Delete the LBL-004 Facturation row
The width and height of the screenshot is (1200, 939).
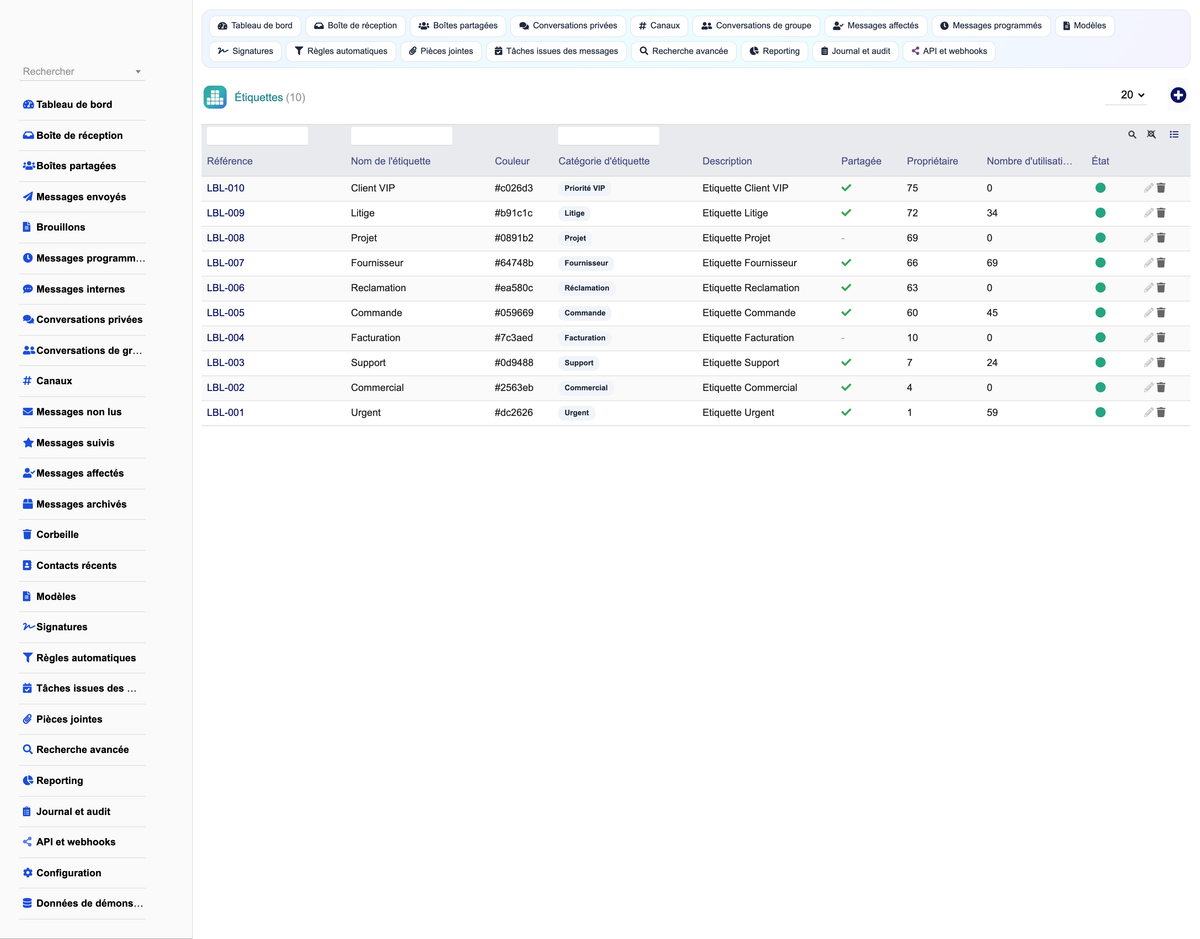click(1161, 338)
